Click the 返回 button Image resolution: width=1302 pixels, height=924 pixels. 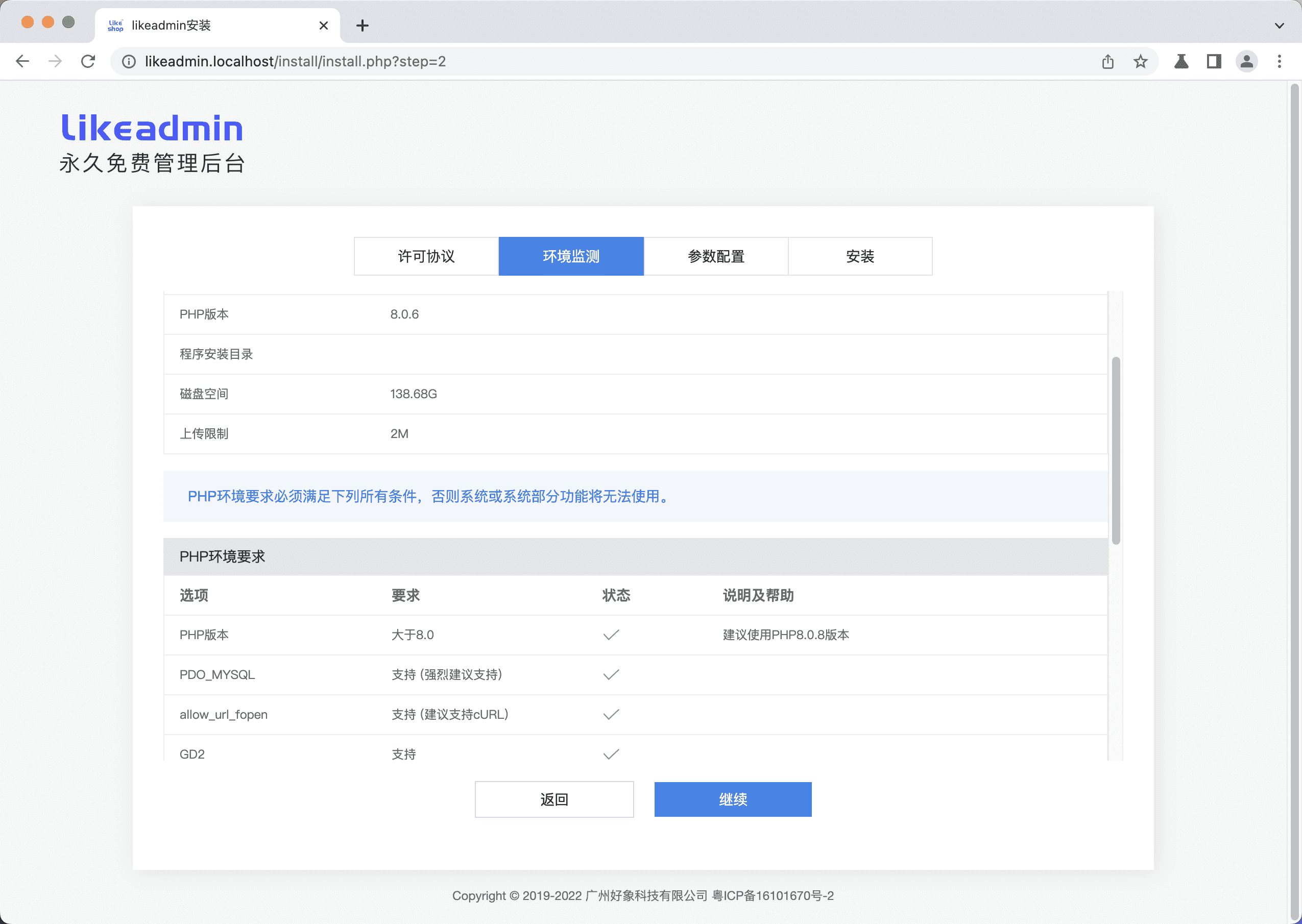554,799
